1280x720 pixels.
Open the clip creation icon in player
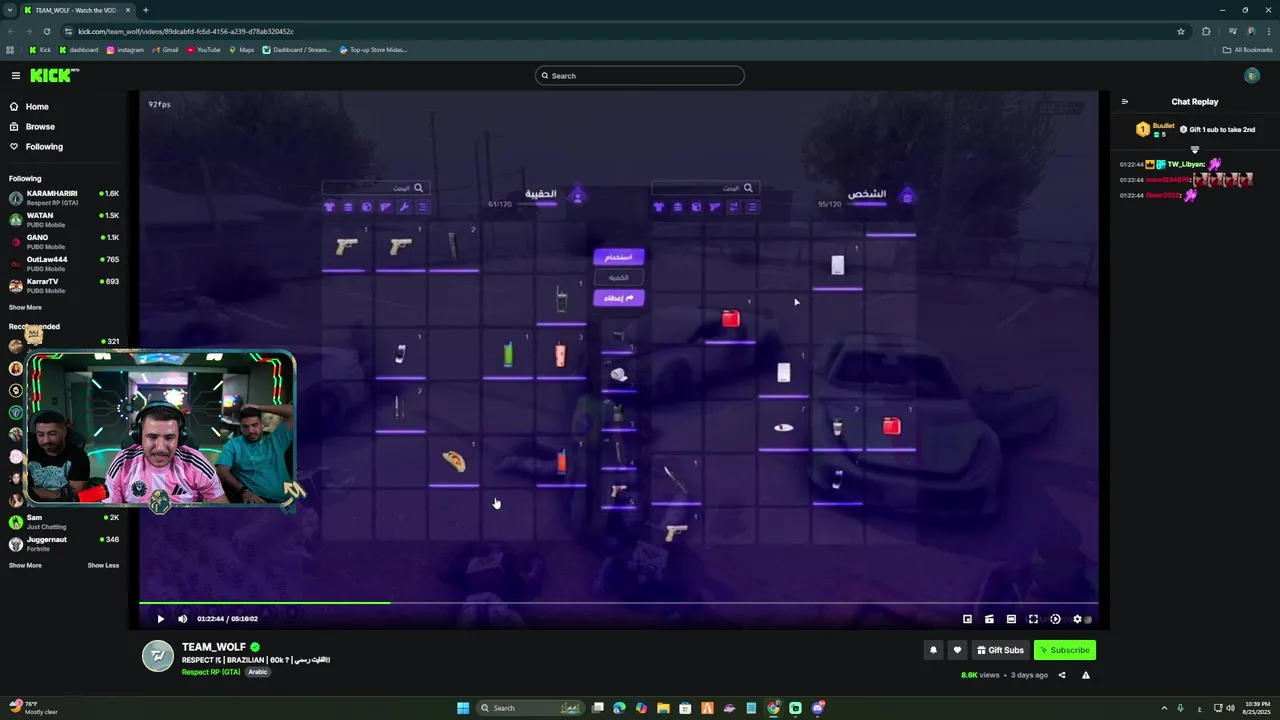point(989,619)
